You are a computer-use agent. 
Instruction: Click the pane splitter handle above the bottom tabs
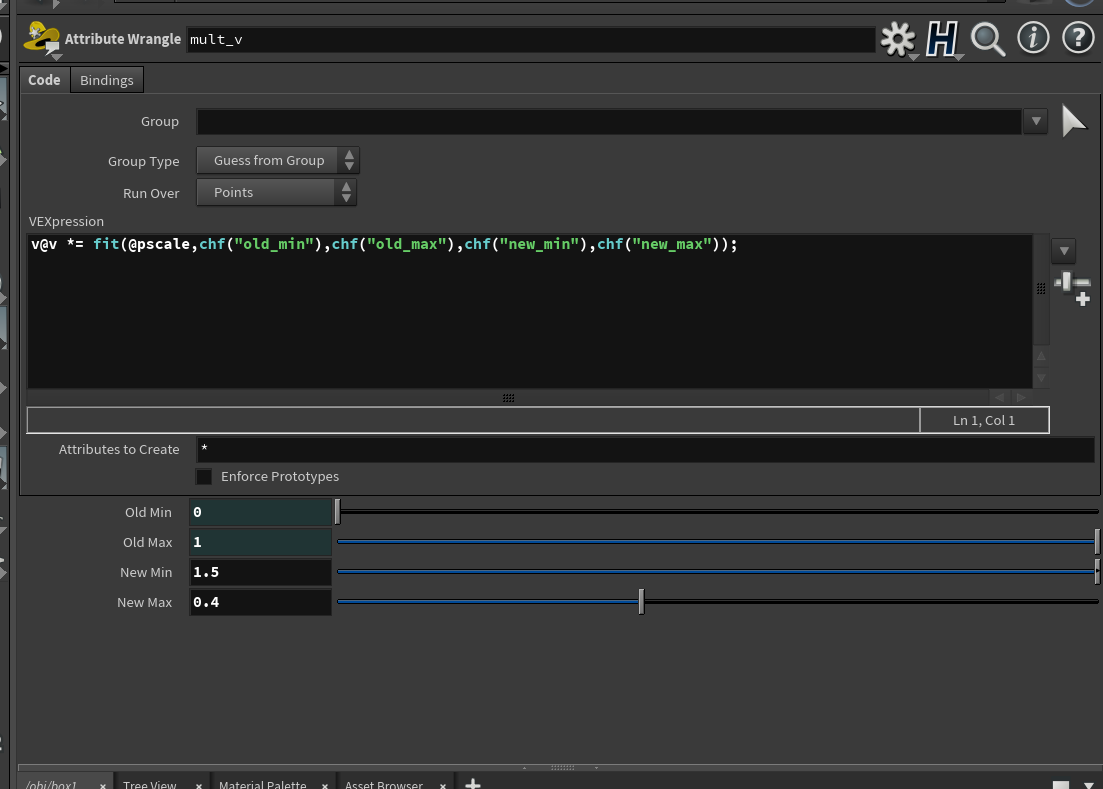point(562,767)
